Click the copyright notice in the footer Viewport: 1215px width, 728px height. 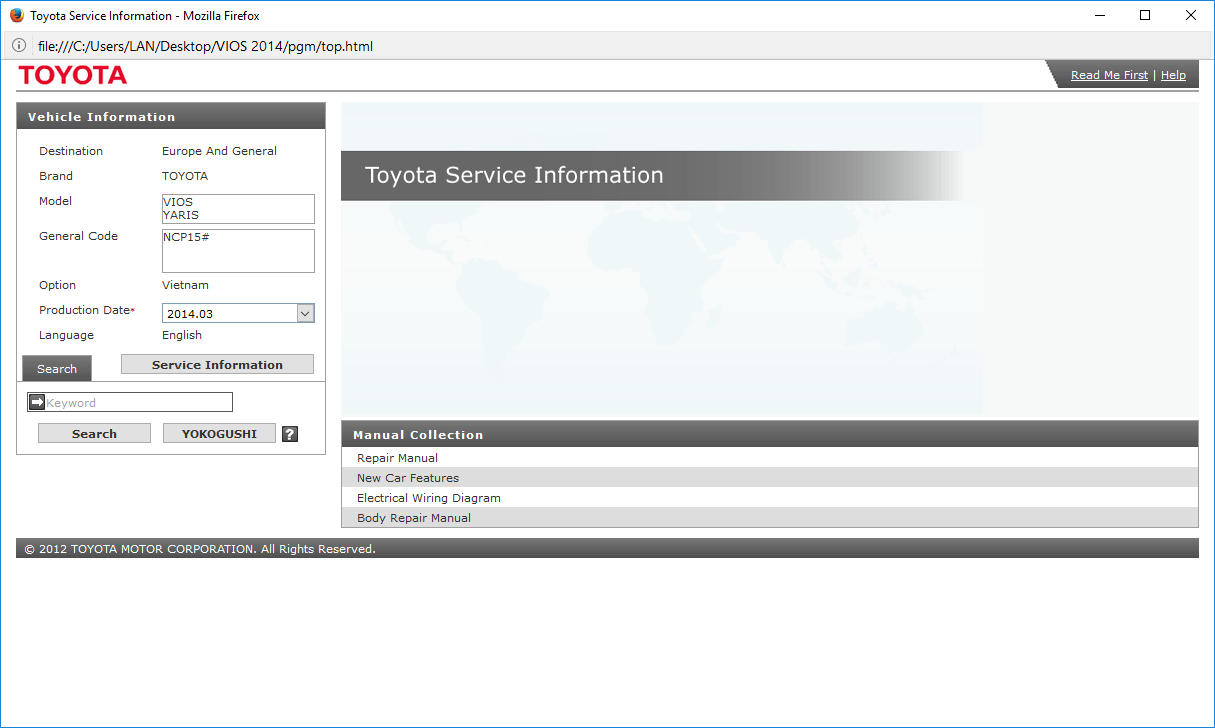(x=200, y=549)
